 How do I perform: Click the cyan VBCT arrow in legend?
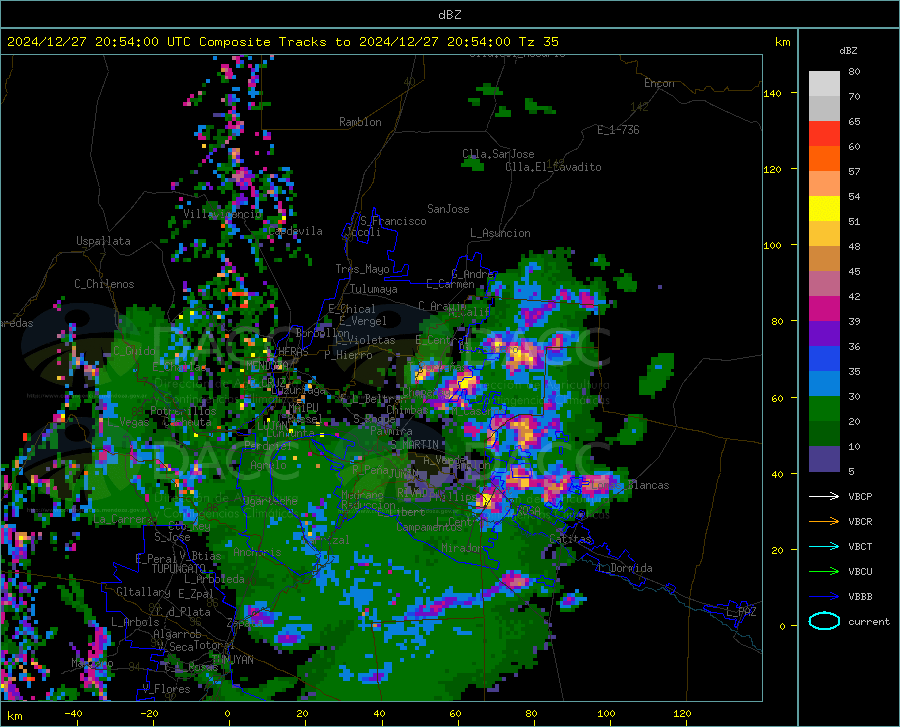(824, 546)
